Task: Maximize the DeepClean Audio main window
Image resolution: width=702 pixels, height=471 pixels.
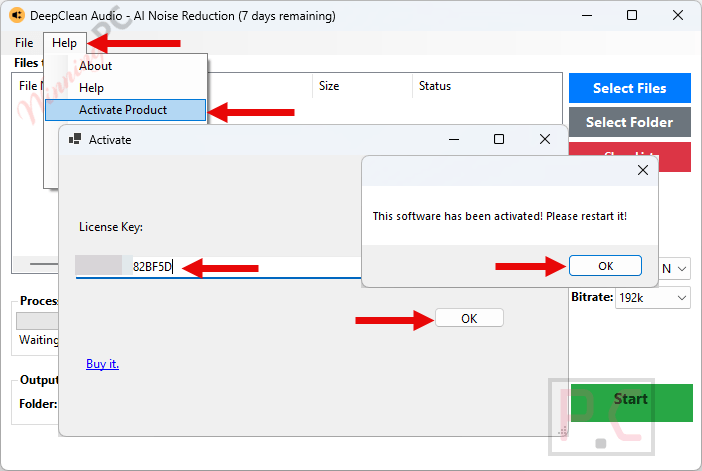Action: (632, 15)
